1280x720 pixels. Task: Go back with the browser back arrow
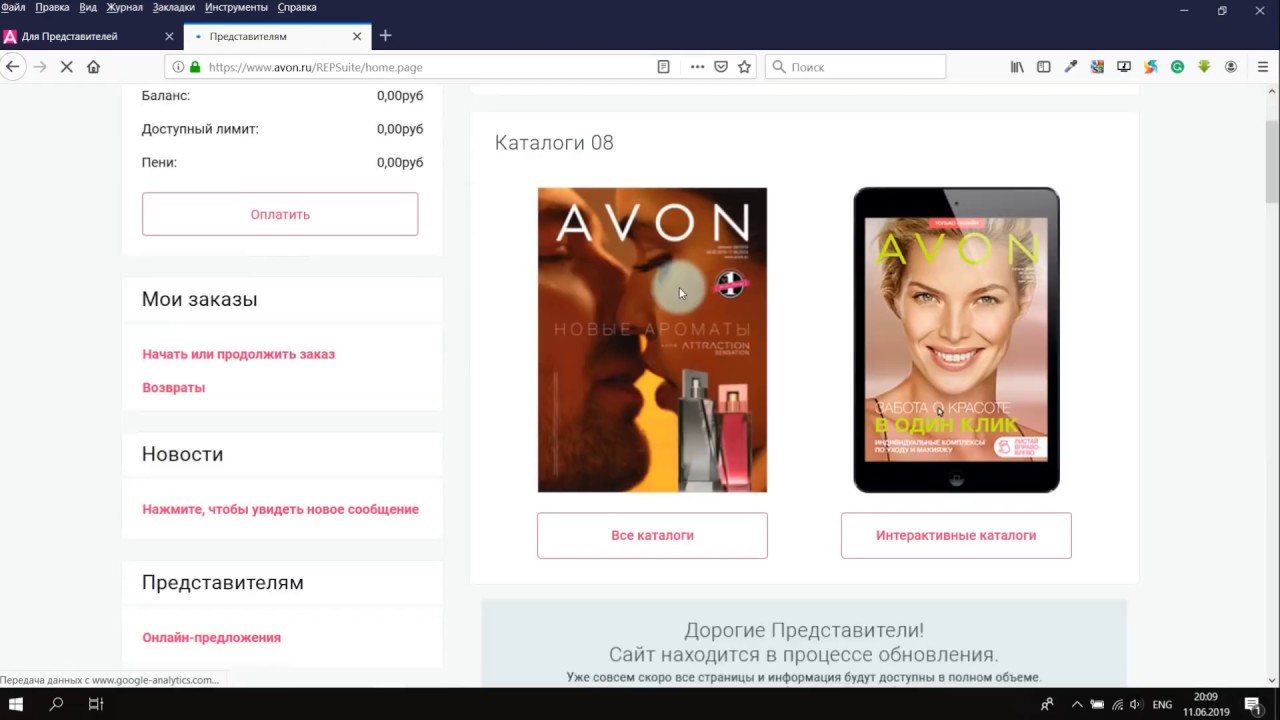(x=12, y=67)
